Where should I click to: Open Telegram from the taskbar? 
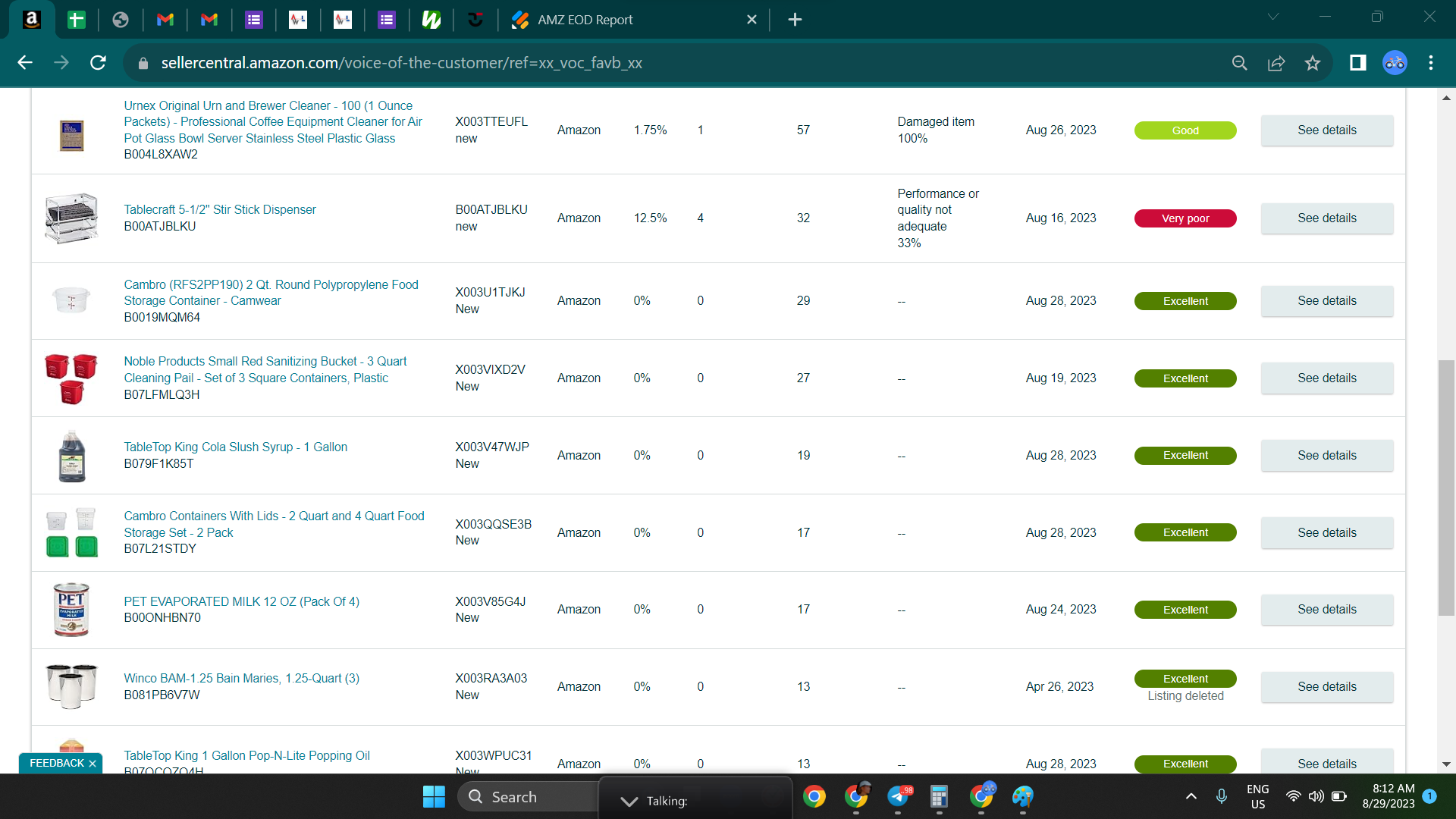[x=899, y=797]
